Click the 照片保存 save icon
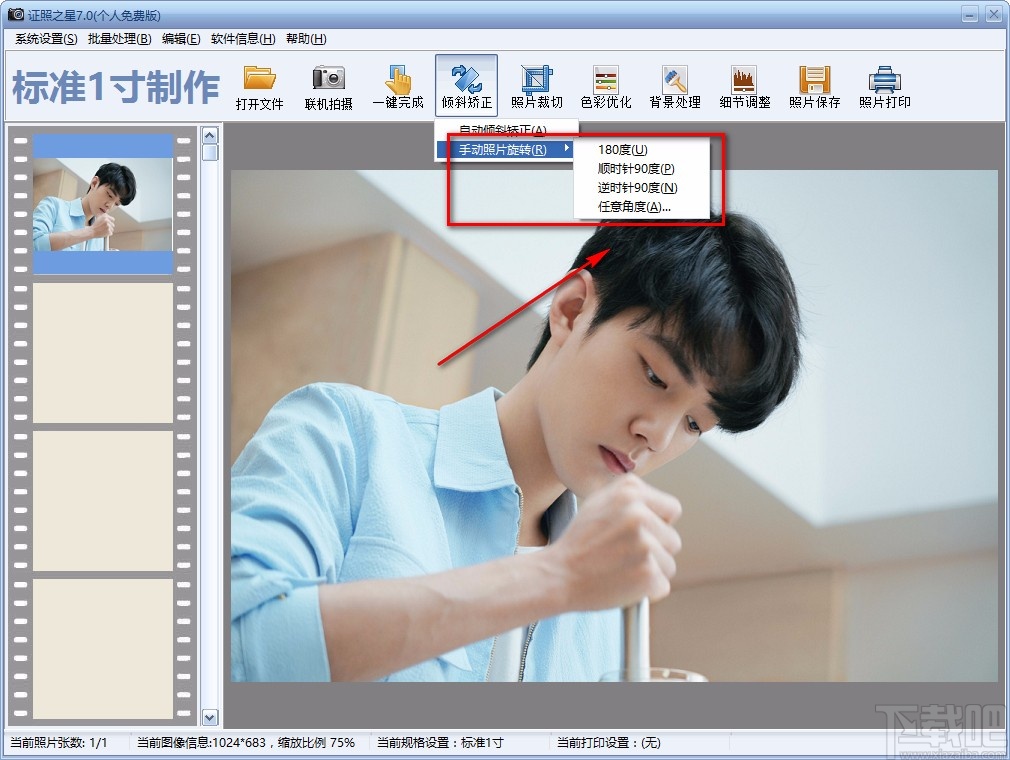This screenshot has width=1010, height=760. pos(813,85)
